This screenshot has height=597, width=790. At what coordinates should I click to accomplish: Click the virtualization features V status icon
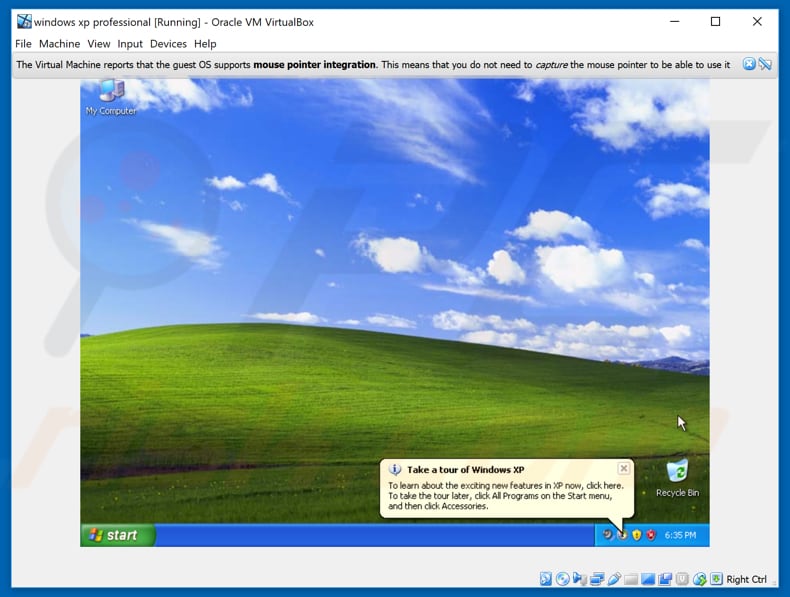pyautogui.click(x=682, y=579)
